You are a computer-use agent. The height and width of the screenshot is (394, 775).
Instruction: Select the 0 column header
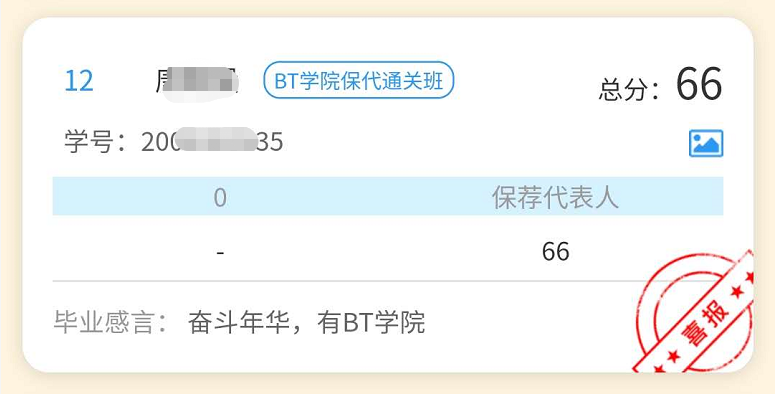[220, 198]
